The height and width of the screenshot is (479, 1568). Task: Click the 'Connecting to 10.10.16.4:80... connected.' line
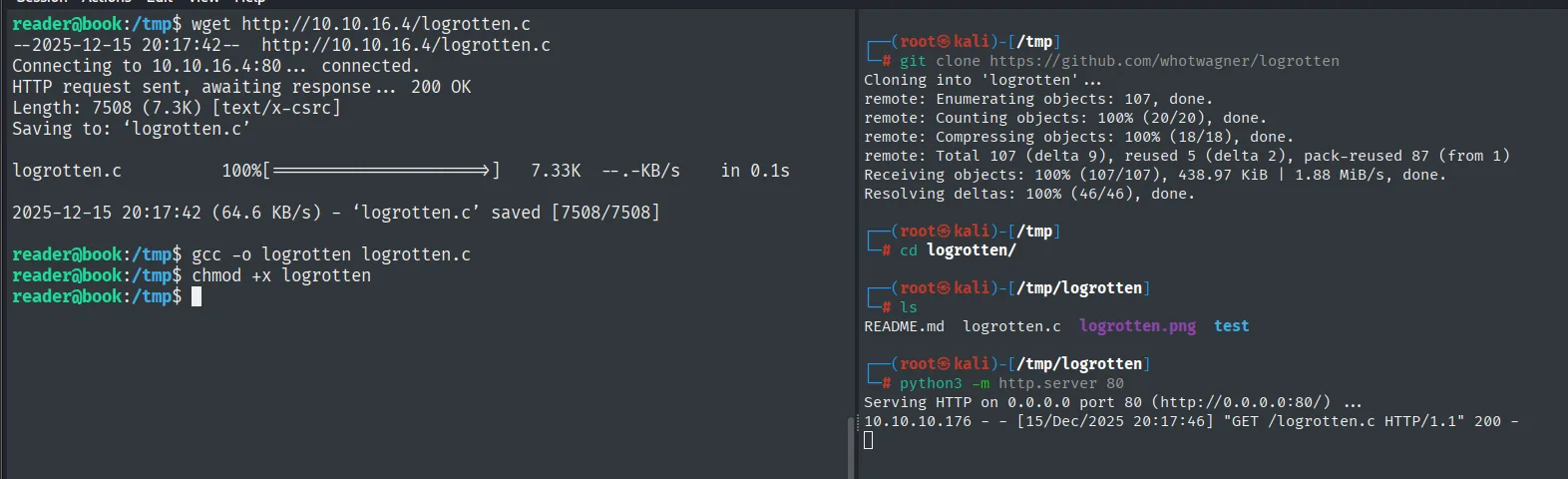tap(216, 66)
